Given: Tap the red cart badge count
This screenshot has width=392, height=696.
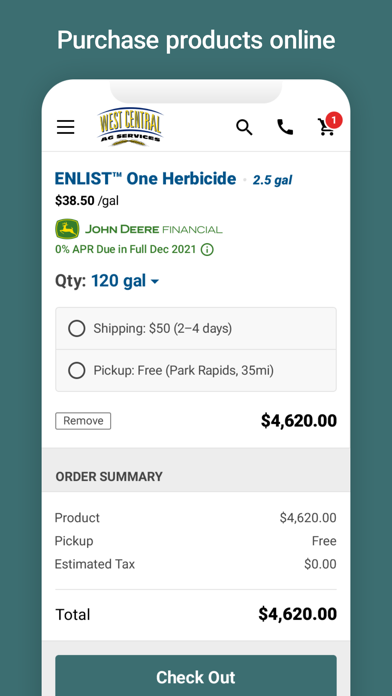Looking at the screenshot, I should (x=334, y=120).
